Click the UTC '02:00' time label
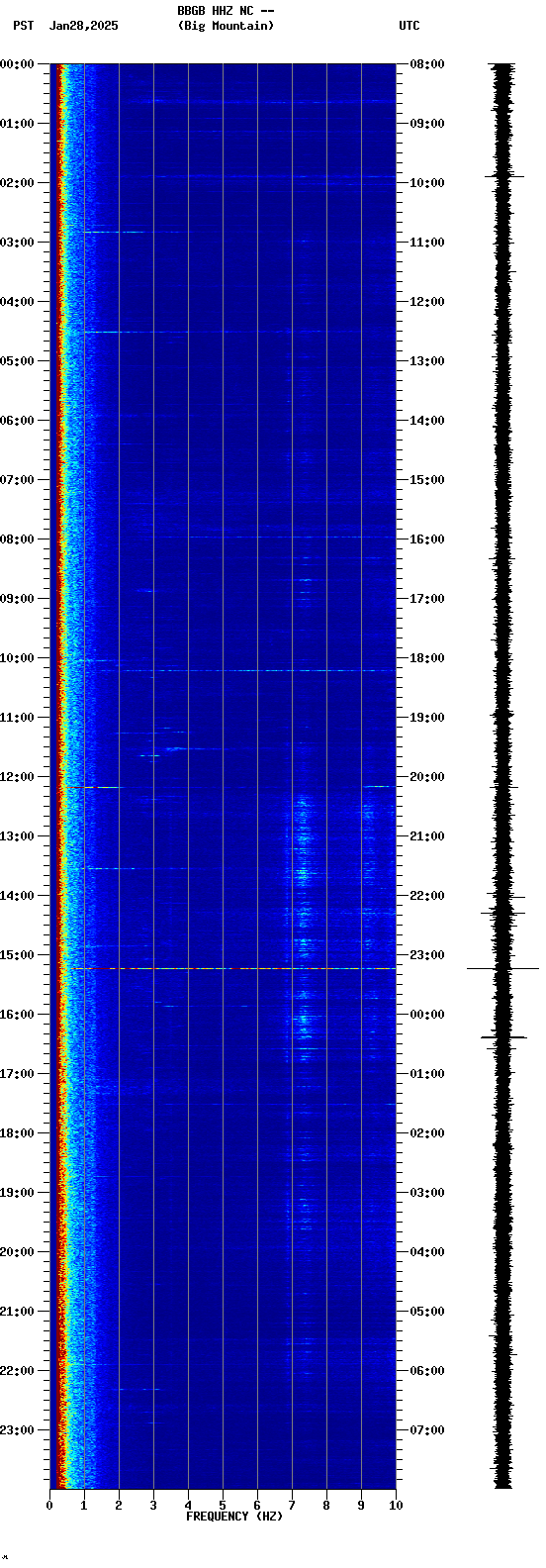This screenshot has width=546, height=1568. (427, 1133)
